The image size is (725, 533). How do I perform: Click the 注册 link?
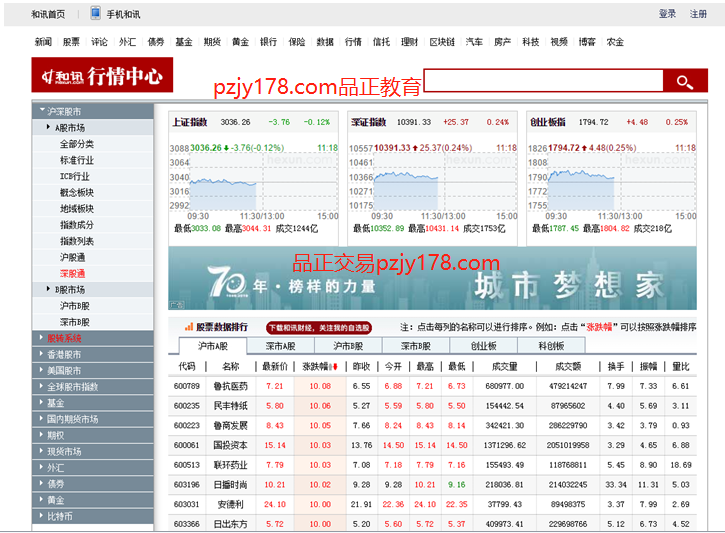pyautogui.click(x=698, y=14)
